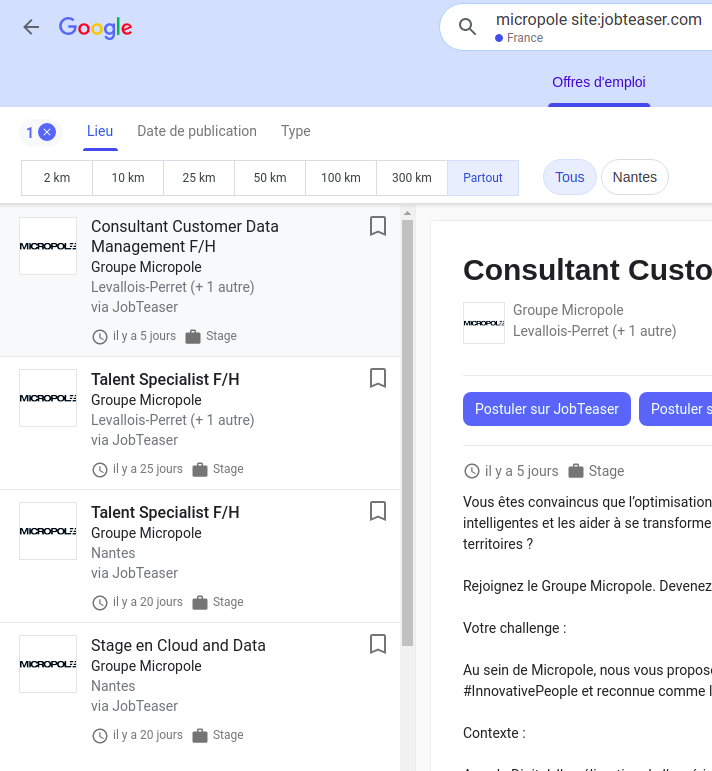This screenshot has width=712, height=771.
Task: Bookmark the Consultant Customer Data Management job
Action: click(x=378, y=226)
